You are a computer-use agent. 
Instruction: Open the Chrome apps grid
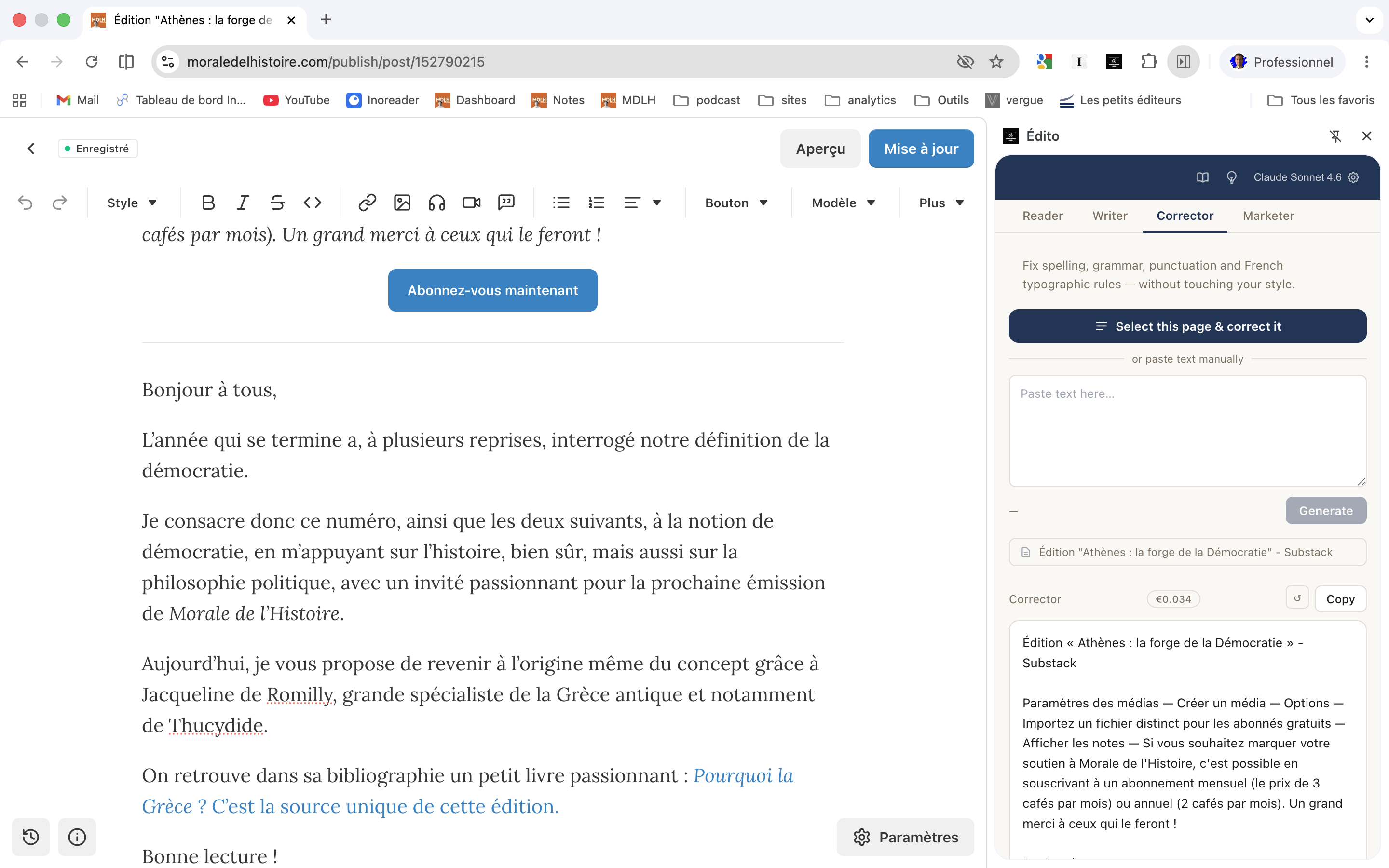point(19,100)
